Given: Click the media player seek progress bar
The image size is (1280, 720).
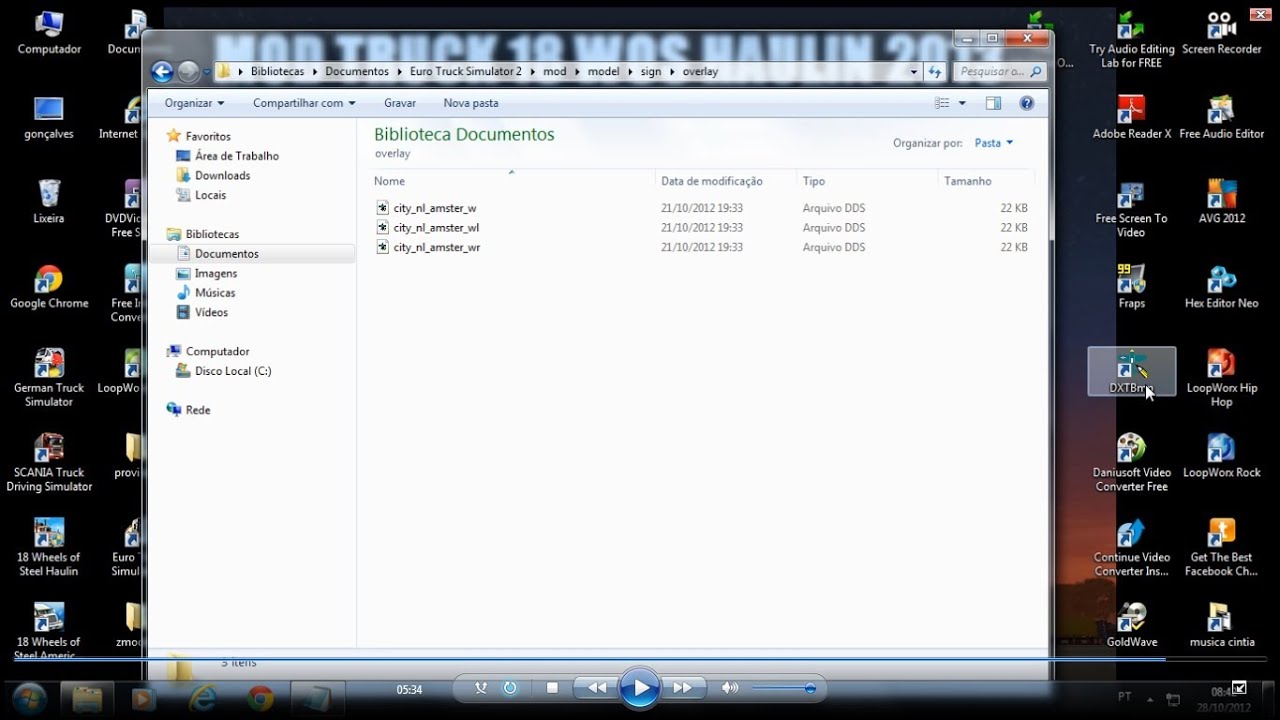Looking at the screenshot, I should coord(640,659).
